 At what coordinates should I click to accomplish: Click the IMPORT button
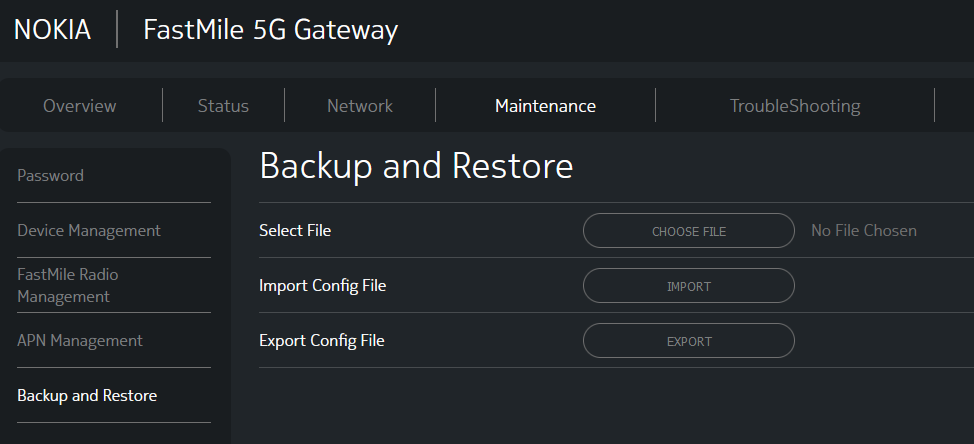688,286
